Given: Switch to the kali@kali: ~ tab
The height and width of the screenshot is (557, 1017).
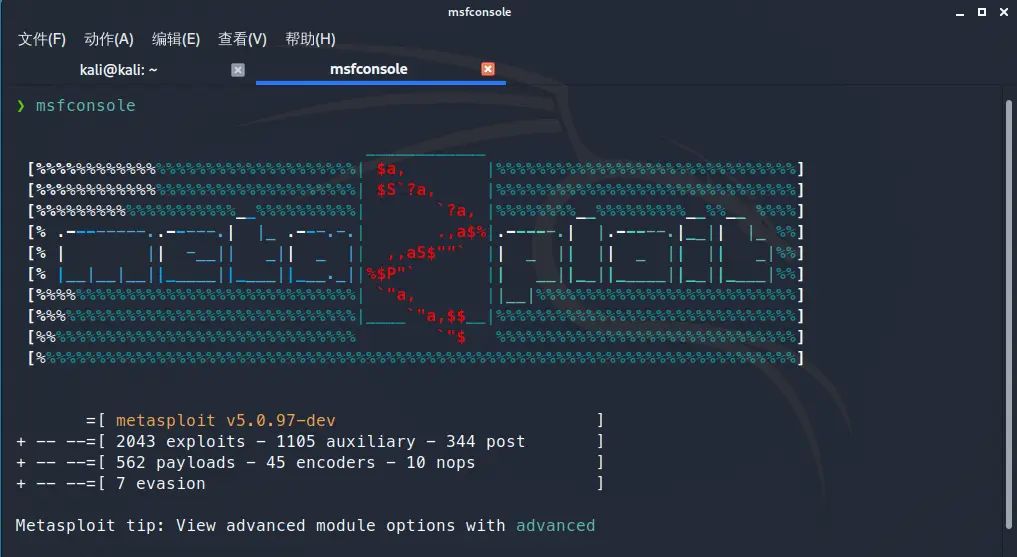Looking at the screenshot, I should (119, 69).
